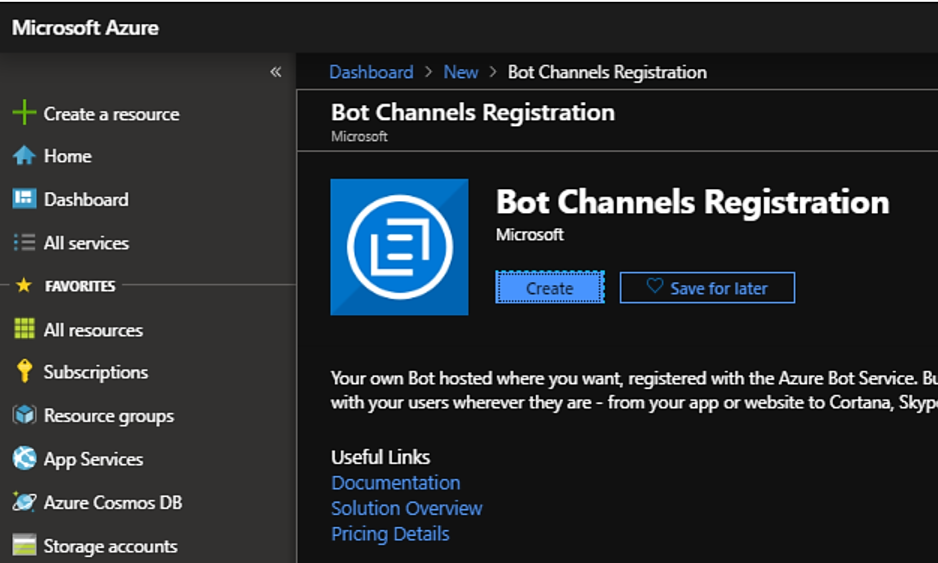
Task: Click the FAVORITES section label
Action: click(80, 286)
